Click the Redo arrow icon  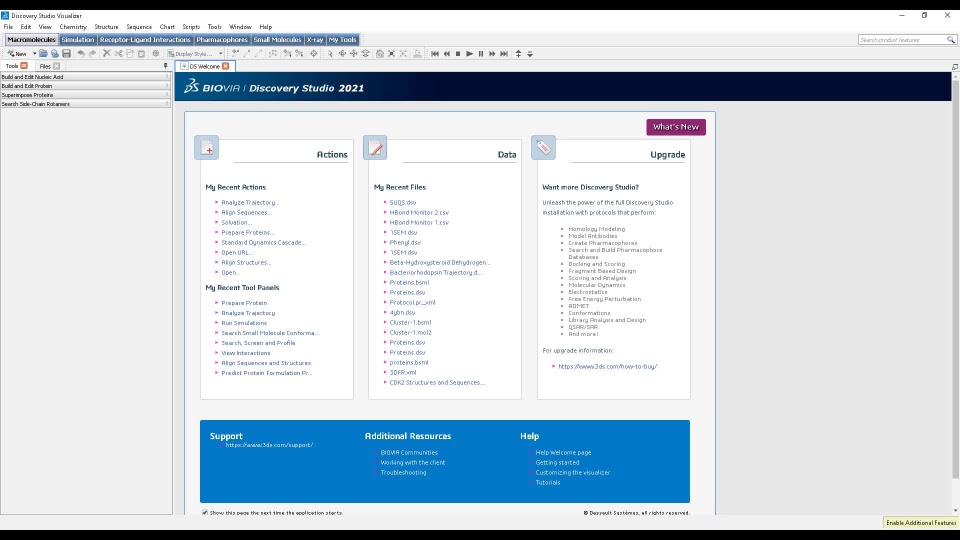pyautogui.click(x=92, y=54)
